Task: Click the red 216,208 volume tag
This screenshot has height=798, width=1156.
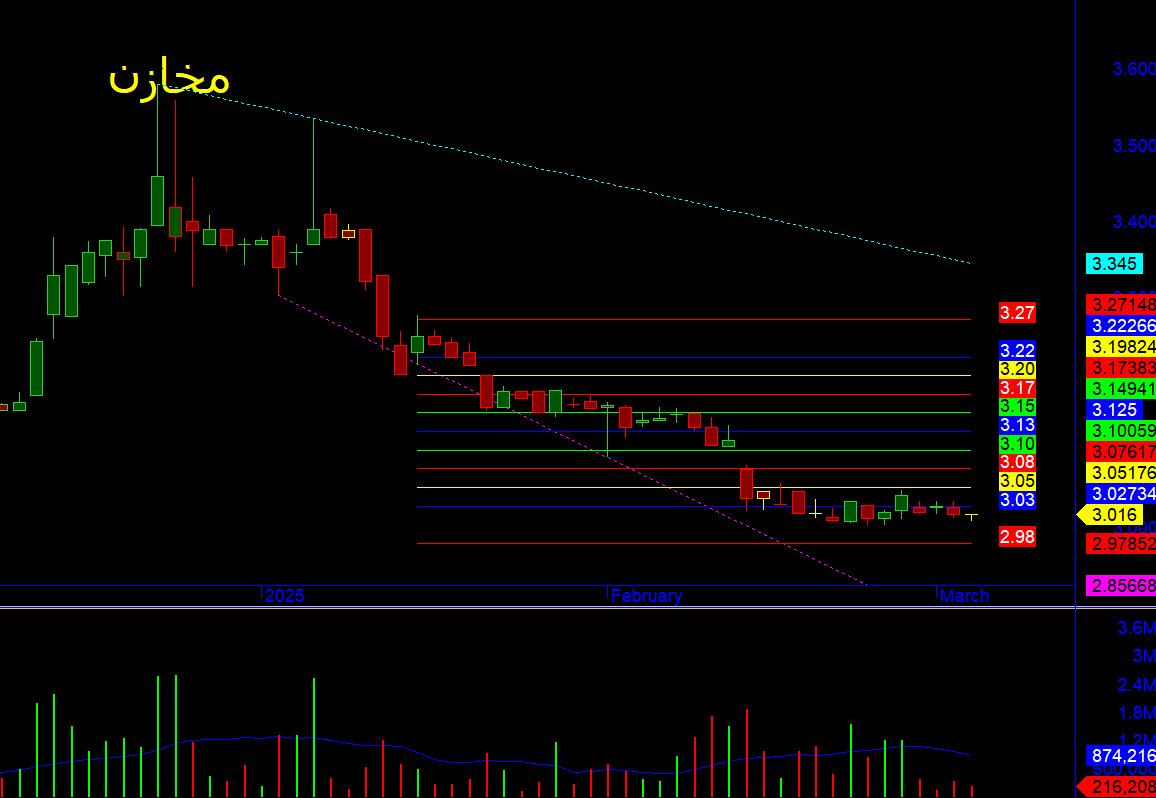Action: pyautogui.click(x=1117, y=787)
